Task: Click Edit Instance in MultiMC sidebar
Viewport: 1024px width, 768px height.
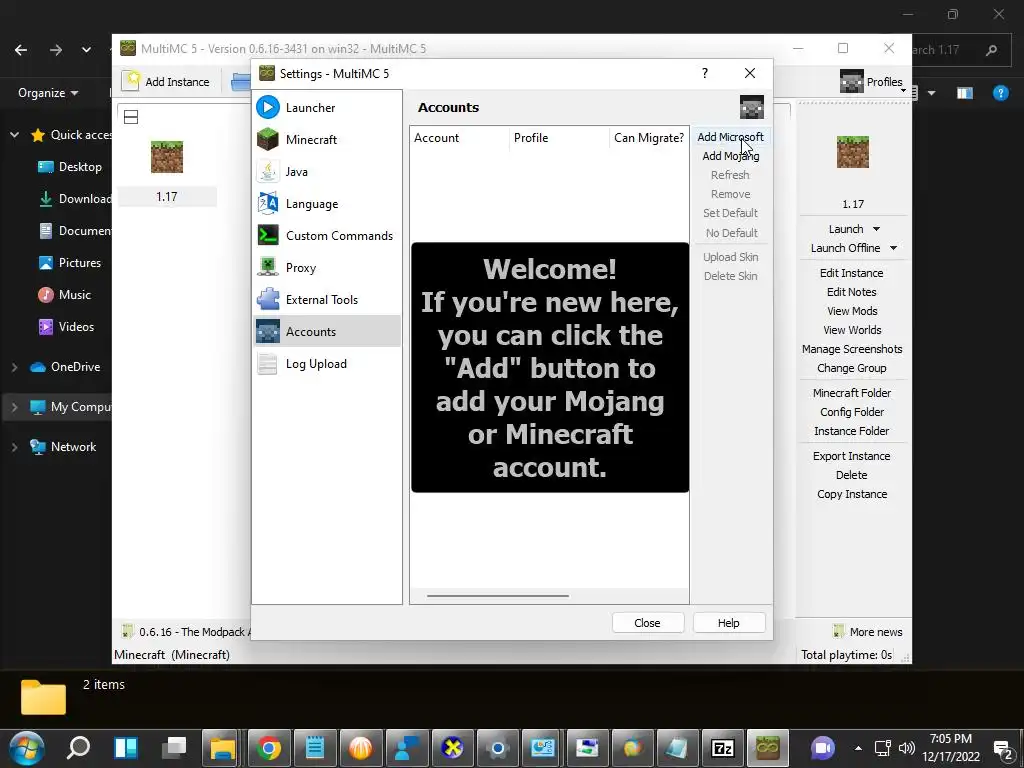Action: coord(852,273)
